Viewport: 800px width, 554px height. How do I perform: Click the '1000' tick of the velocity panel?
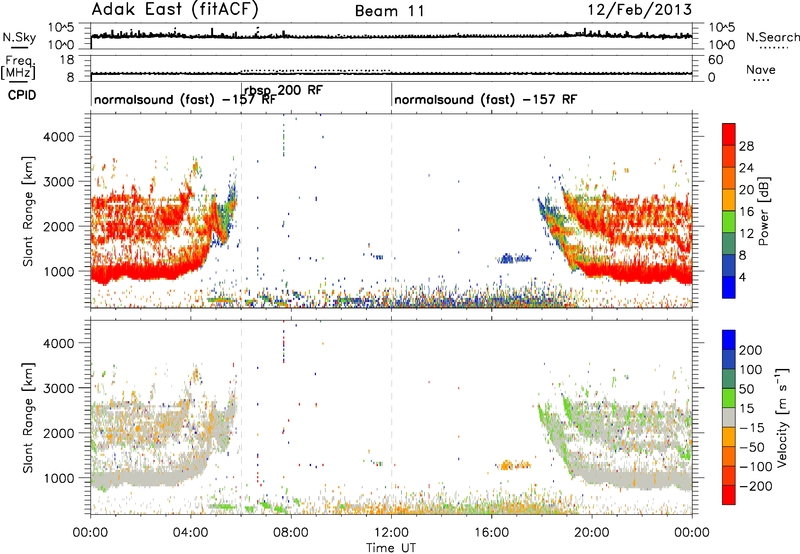[58, 478]
